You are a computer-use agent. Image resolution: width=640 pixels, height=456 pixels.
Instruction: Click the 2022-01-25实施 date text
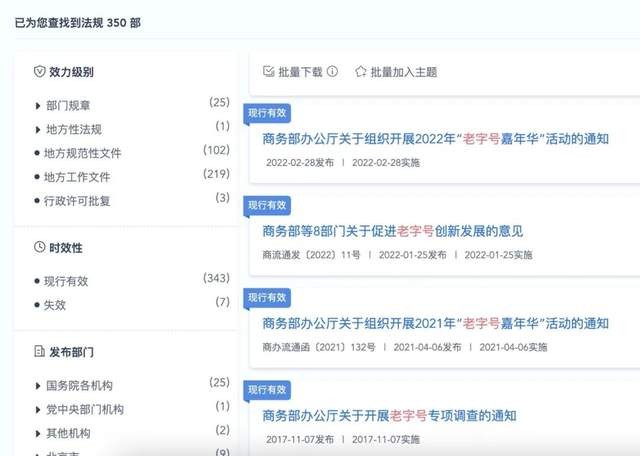(x=498, y=255)
